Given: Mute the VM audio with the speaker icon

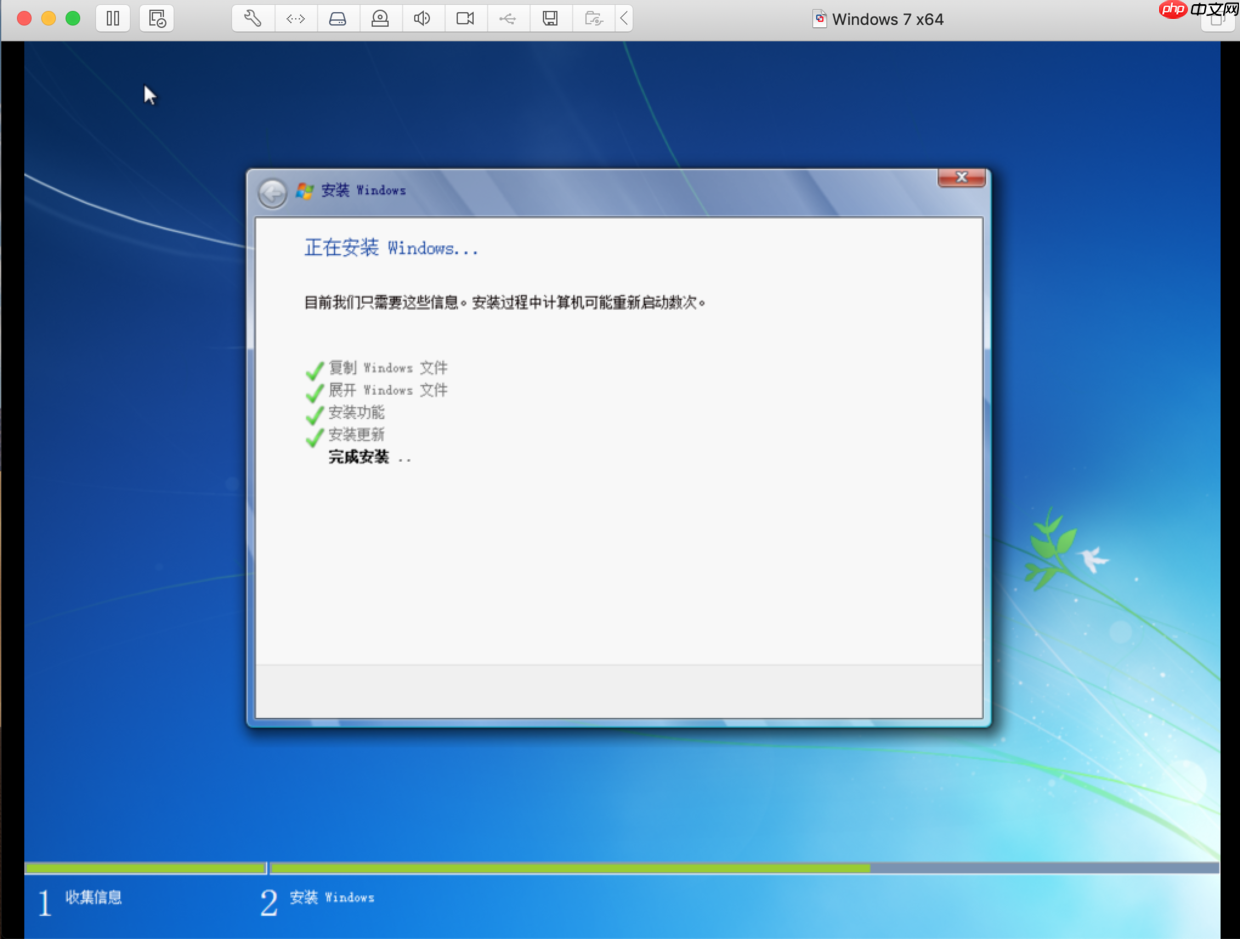Looking at the screenshot, I should (x=422, y=18).
